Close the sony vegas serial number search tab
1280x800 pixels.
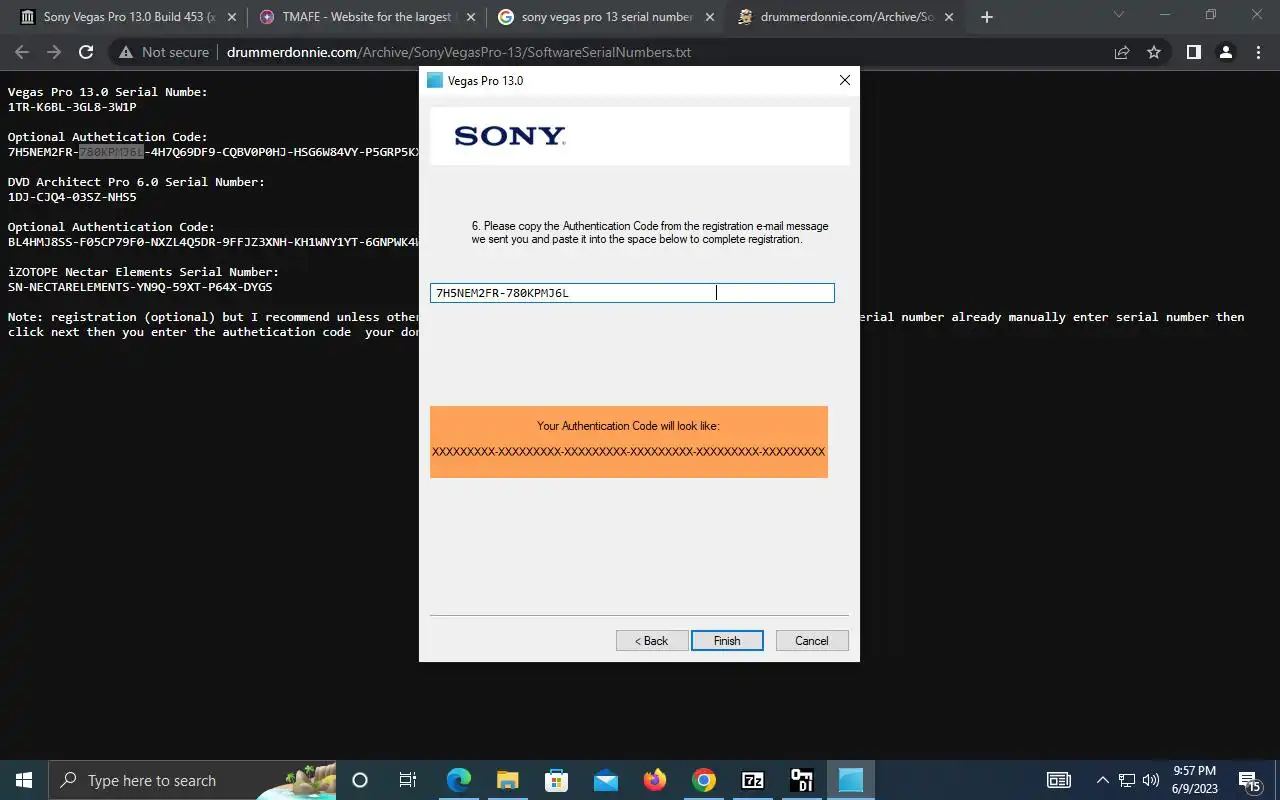point(709,17)
